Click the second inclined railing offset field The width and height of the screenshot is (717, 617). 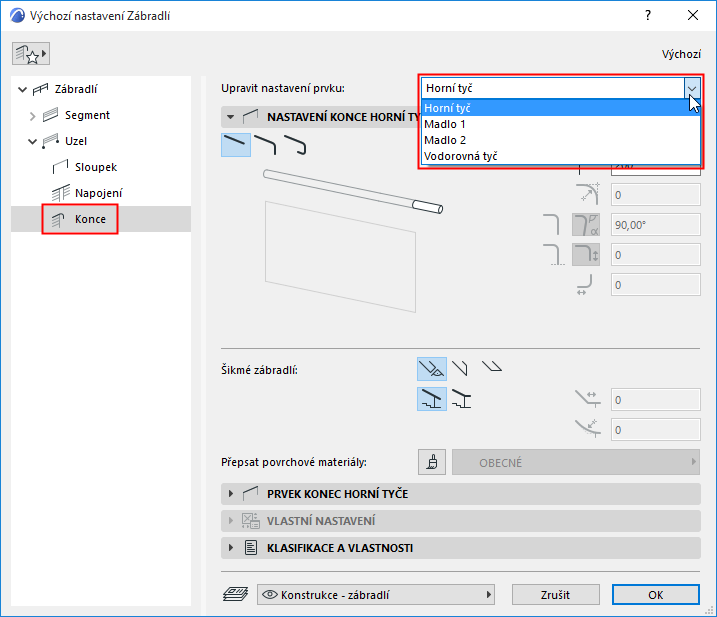pos(656,430)
